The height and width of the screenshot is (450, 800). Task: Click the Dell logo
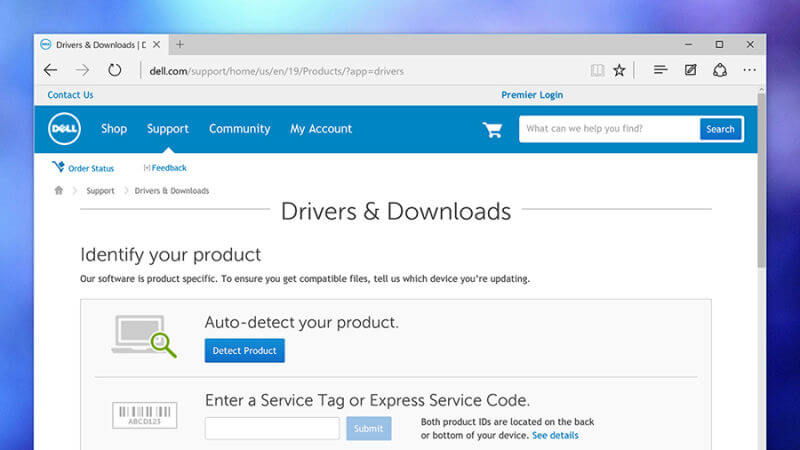(x=65, y=129)
